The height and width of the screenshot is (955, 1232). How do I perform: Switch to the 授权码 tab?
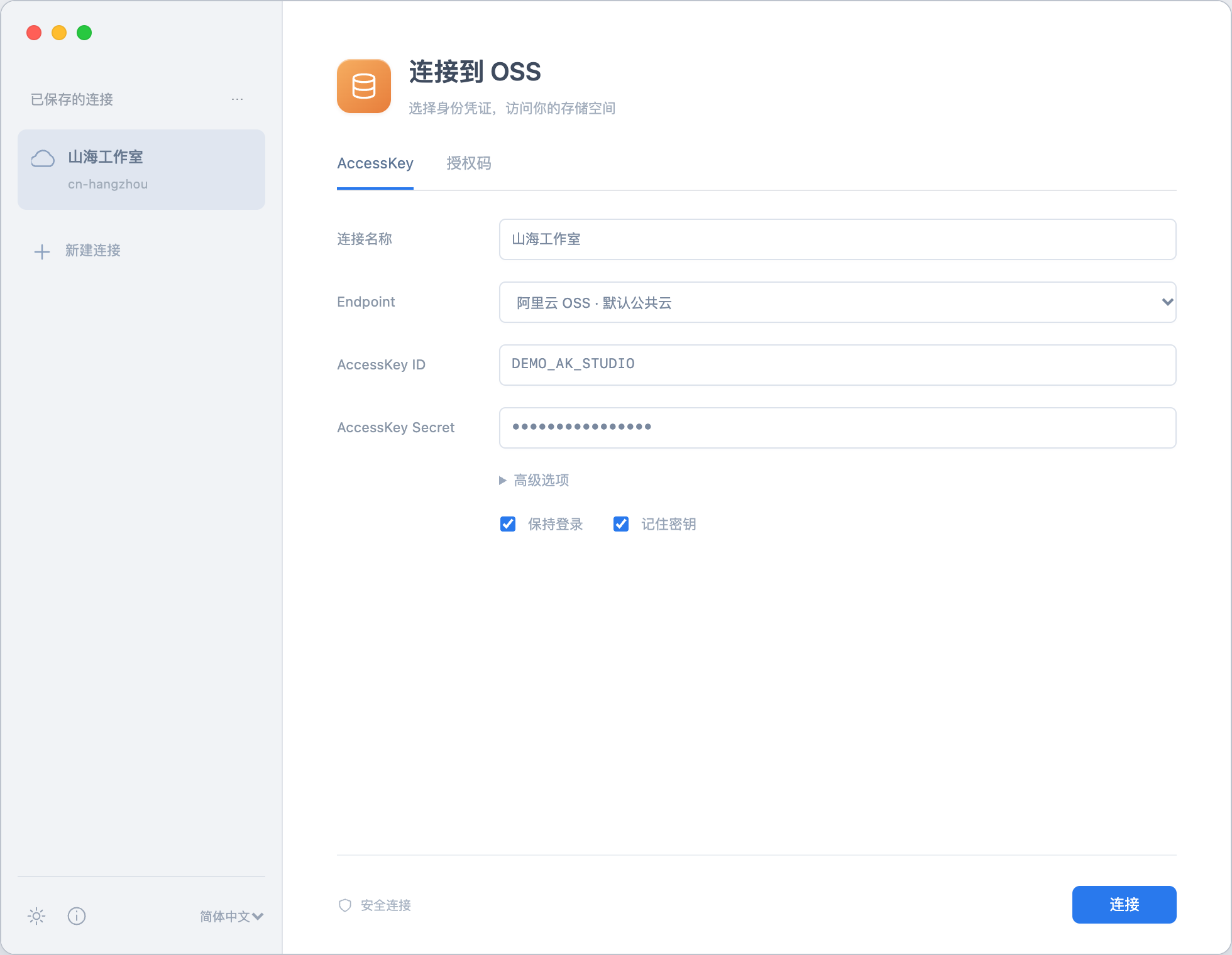pos(469,163)
